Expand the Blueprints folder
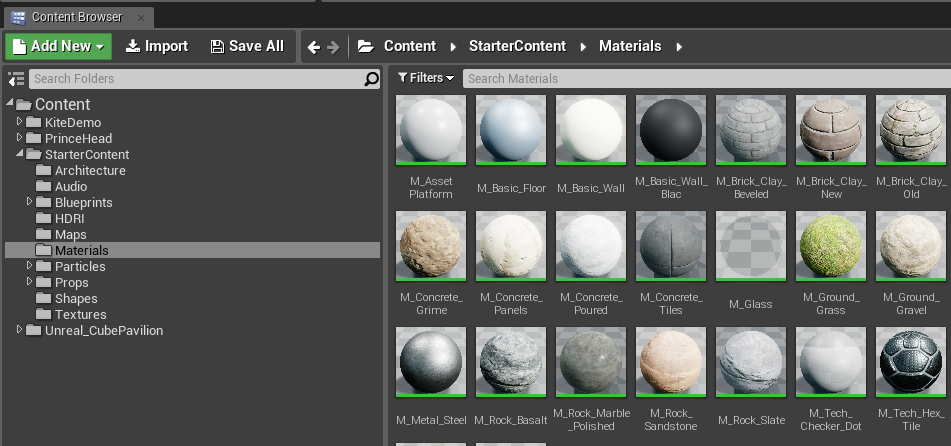Image resolution: width=951 pixels, height=446 pixels. point(29,201)
